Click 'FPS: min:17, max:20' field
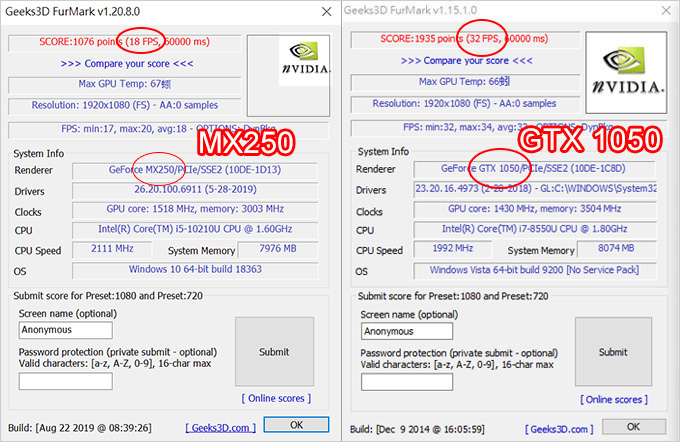Screen dimensions: 680x442 click(x=168, y=129)
